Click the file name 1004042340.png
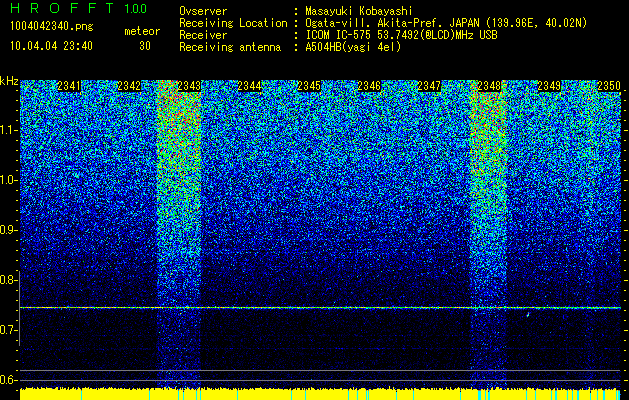 click(52, 26)
